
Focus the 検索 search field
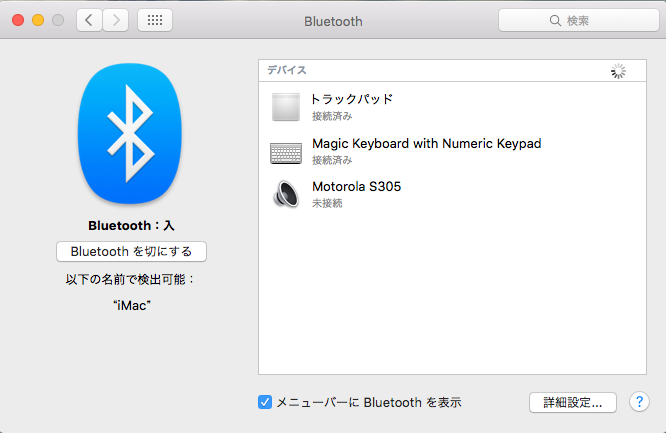(579, 20)
